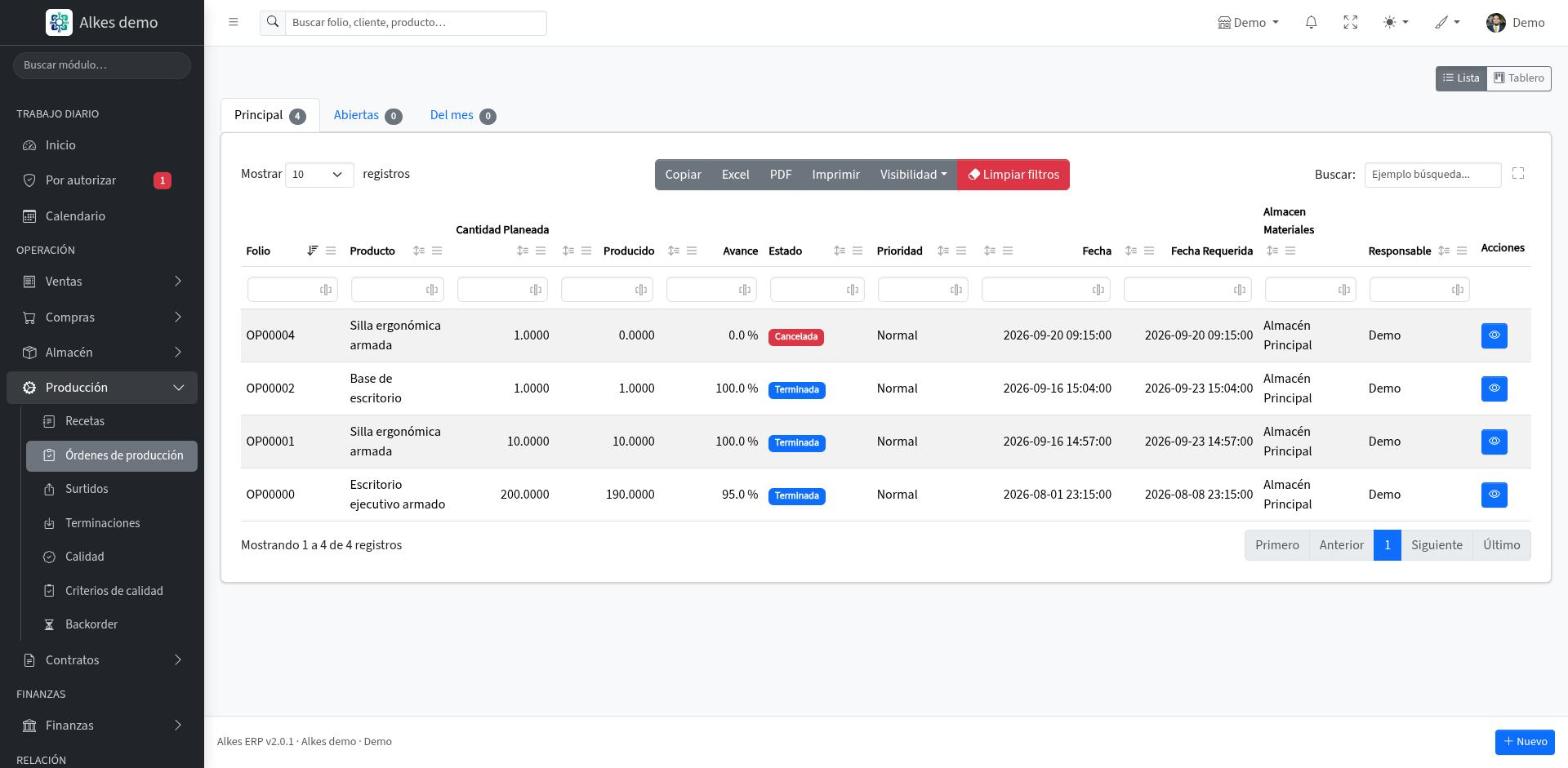Expand the Ventas sidebar menu
This screenshot has height=768, width=1568.
click(102, 282)
